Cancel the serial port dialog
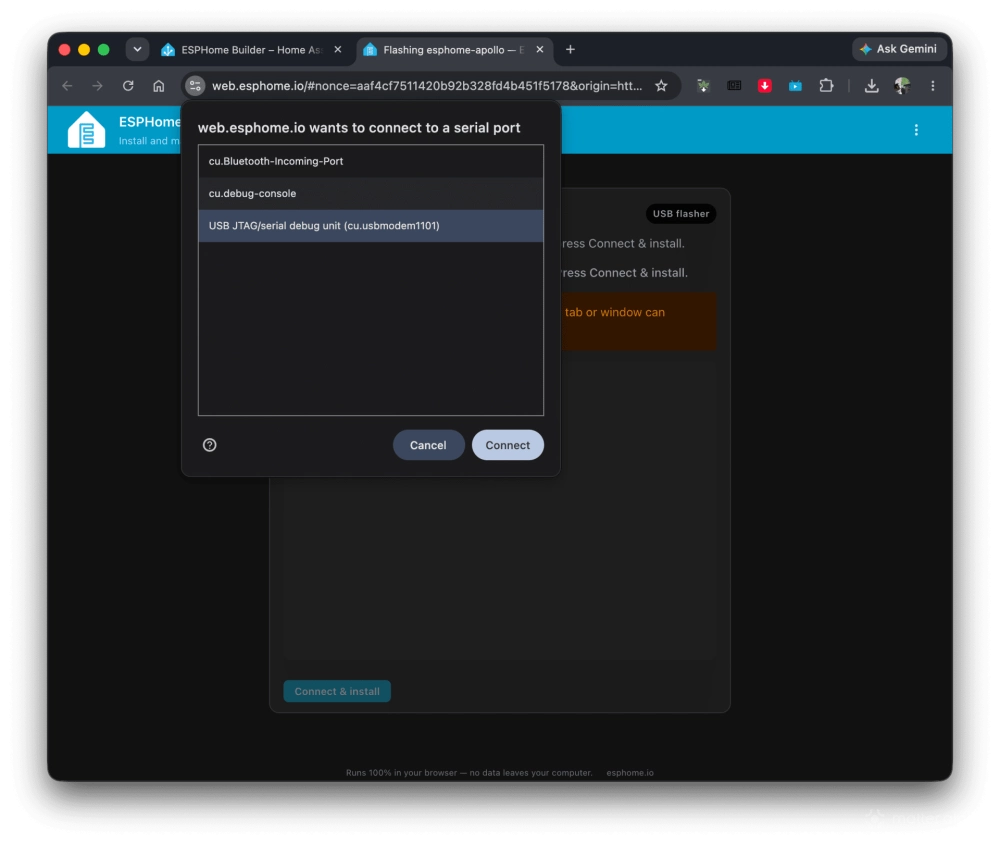This screenshot has height=844, width=1000. (x=428, y=445)
